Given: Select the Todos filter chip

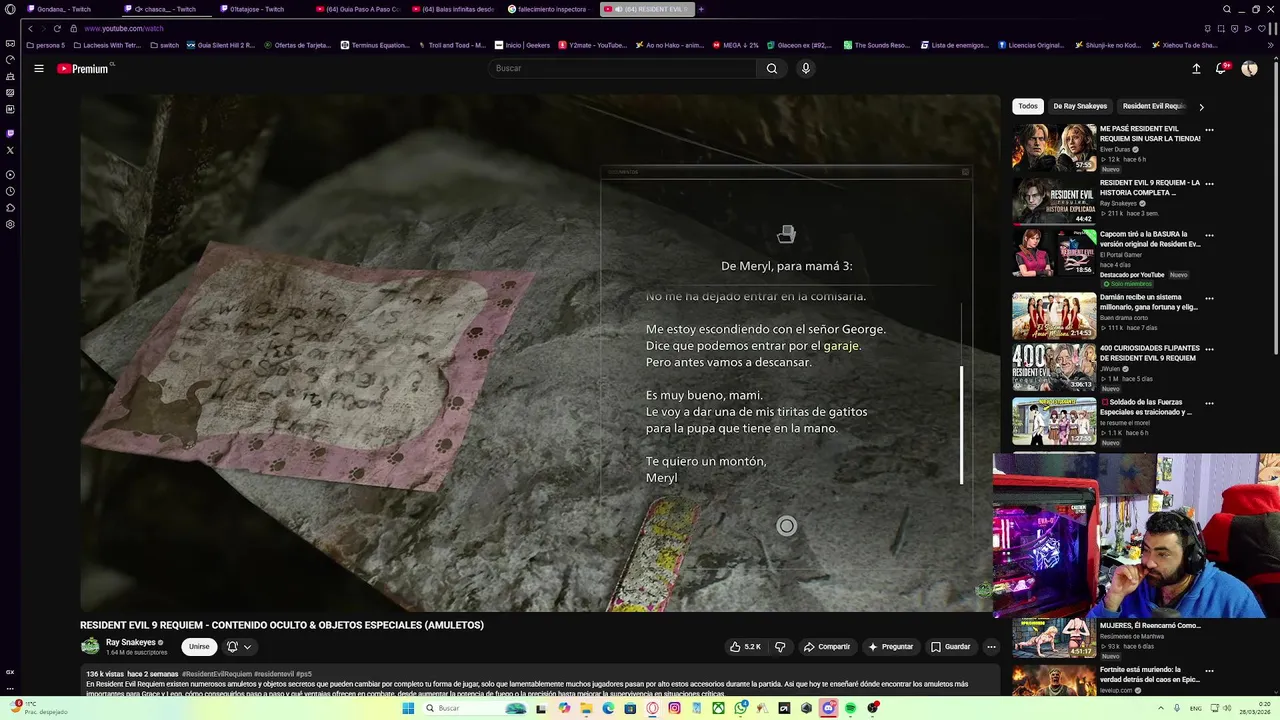Looking at the screenshot, I should coord(1028,106).
